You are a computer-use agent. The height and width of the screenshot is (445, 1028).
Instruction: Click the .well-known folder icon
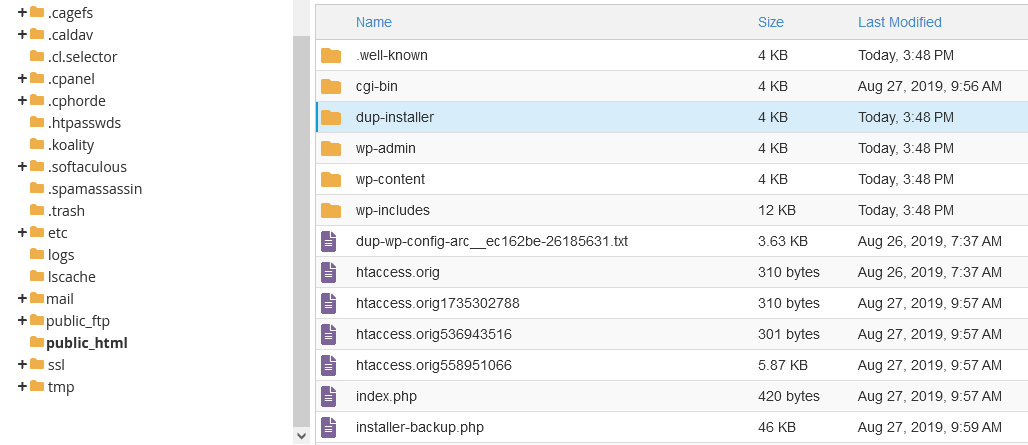(331, 55)
